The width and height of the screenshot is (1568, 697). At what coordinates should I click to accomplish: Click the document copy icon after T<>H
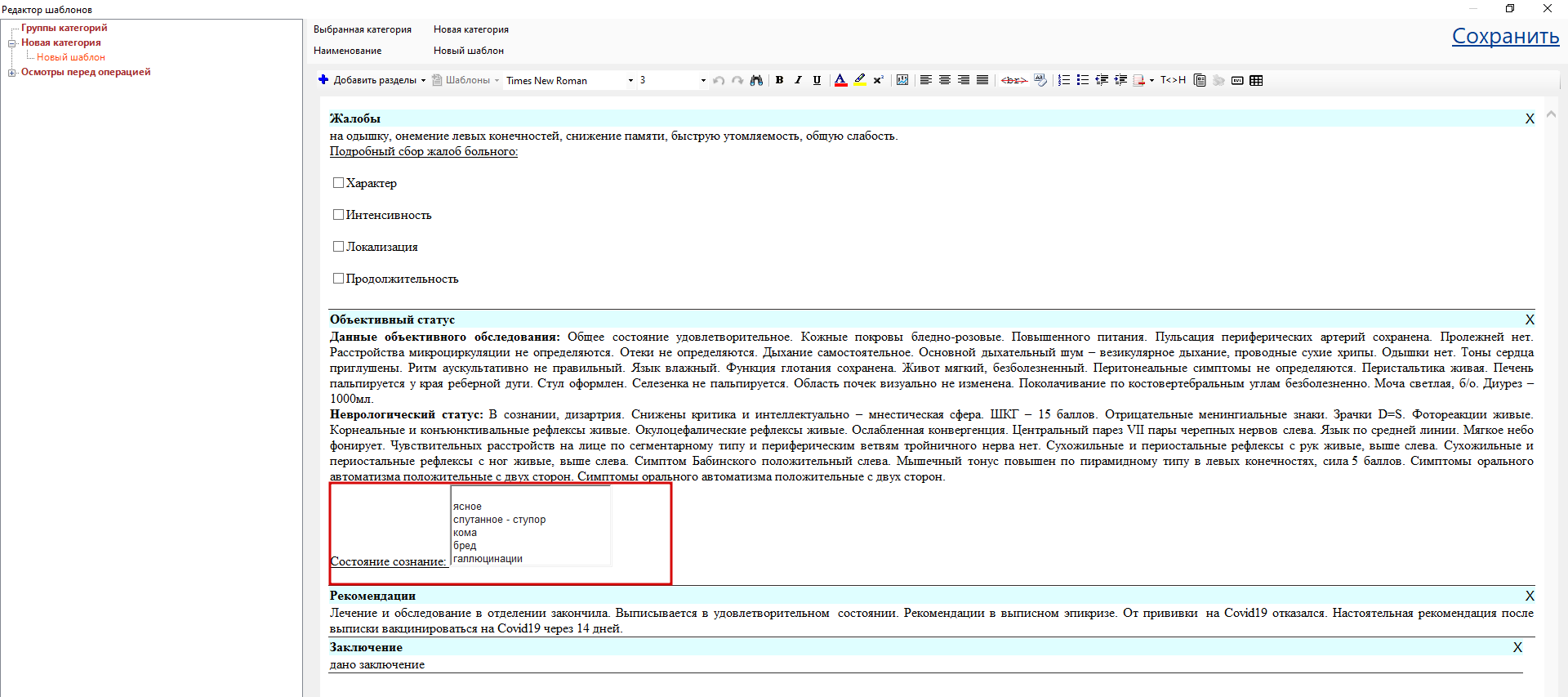(x=1200, y=80)
